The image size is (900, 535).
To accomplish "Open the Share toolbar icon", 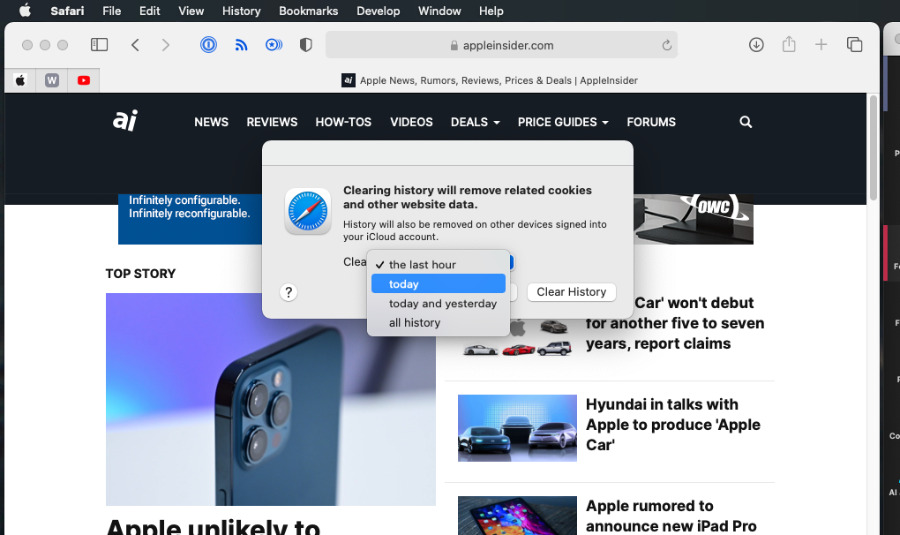I will pos(789,45).
